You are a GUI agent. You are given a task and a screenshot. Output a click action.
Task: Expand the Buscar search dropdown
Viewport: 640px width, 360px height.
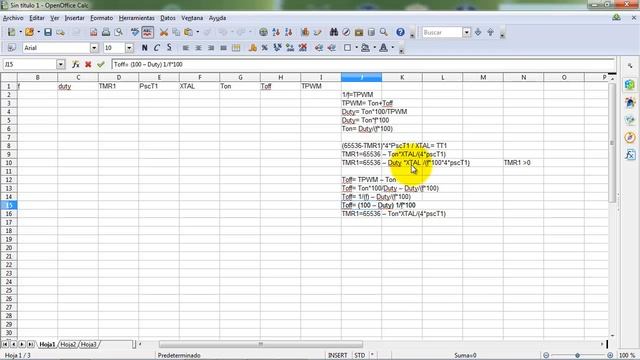pyautogui.click(x=467, y=32)
